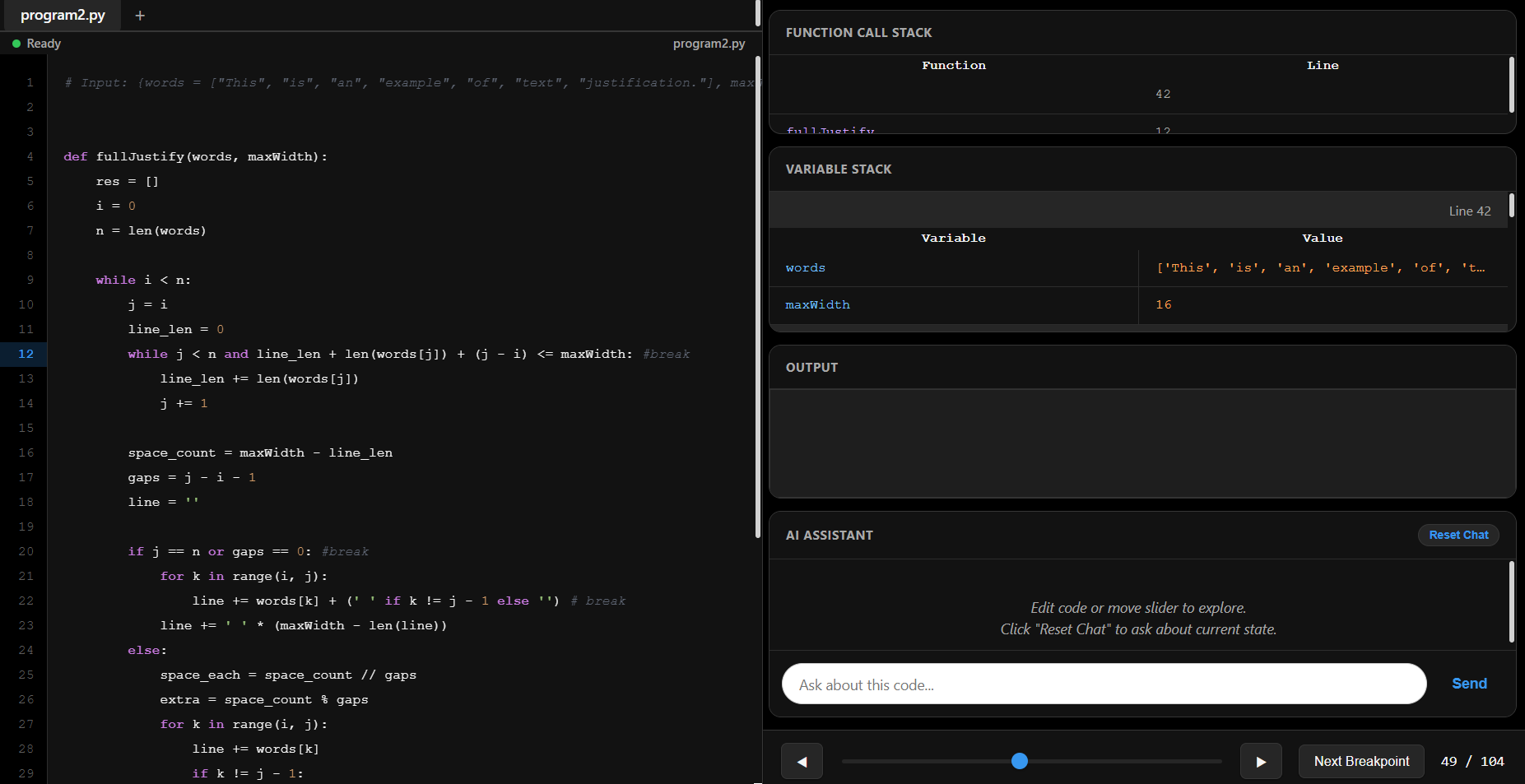The height and width of the screenshot is (784, 1525).
Task: Focus the 'Ask about this code' input field
Action: (1104, 684)
